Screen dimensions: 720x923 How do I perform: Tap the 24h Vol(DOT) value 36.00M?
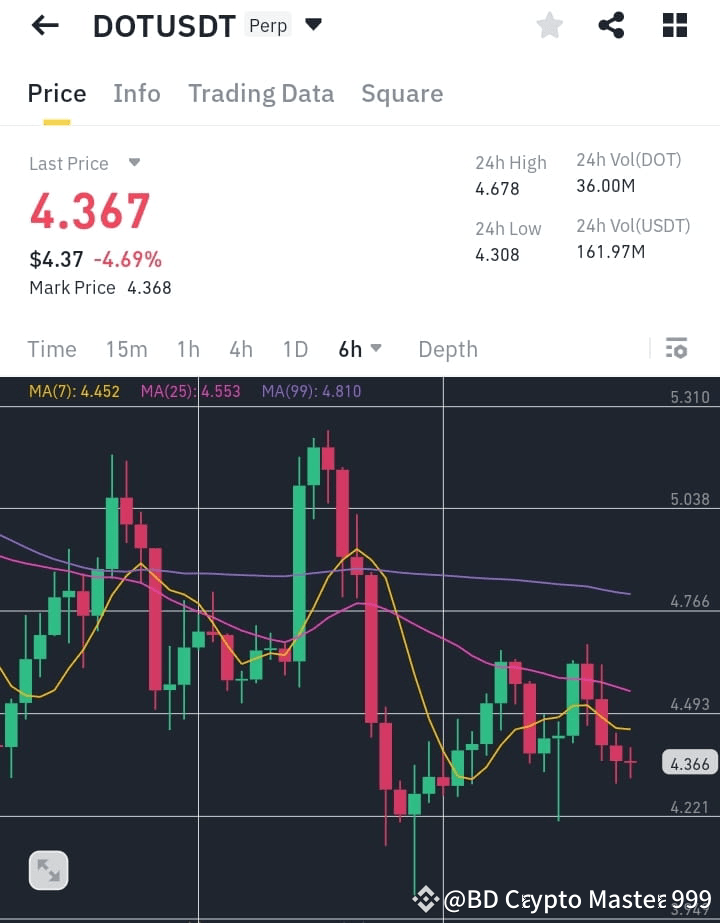pyautogui.click(x=606, y=186)
